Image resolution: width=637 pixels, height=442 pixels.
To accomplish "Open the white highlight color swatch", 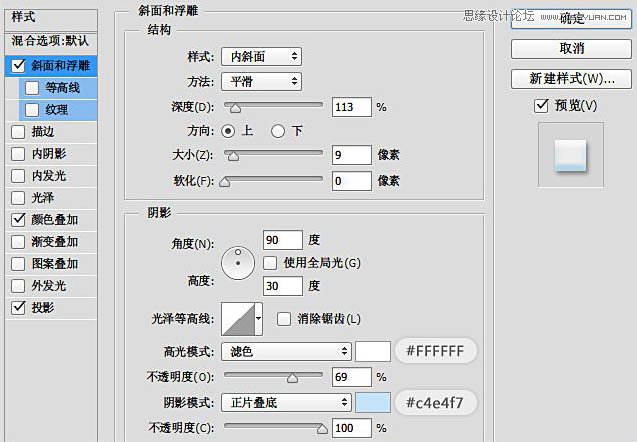I will click(x=373, y=351).
